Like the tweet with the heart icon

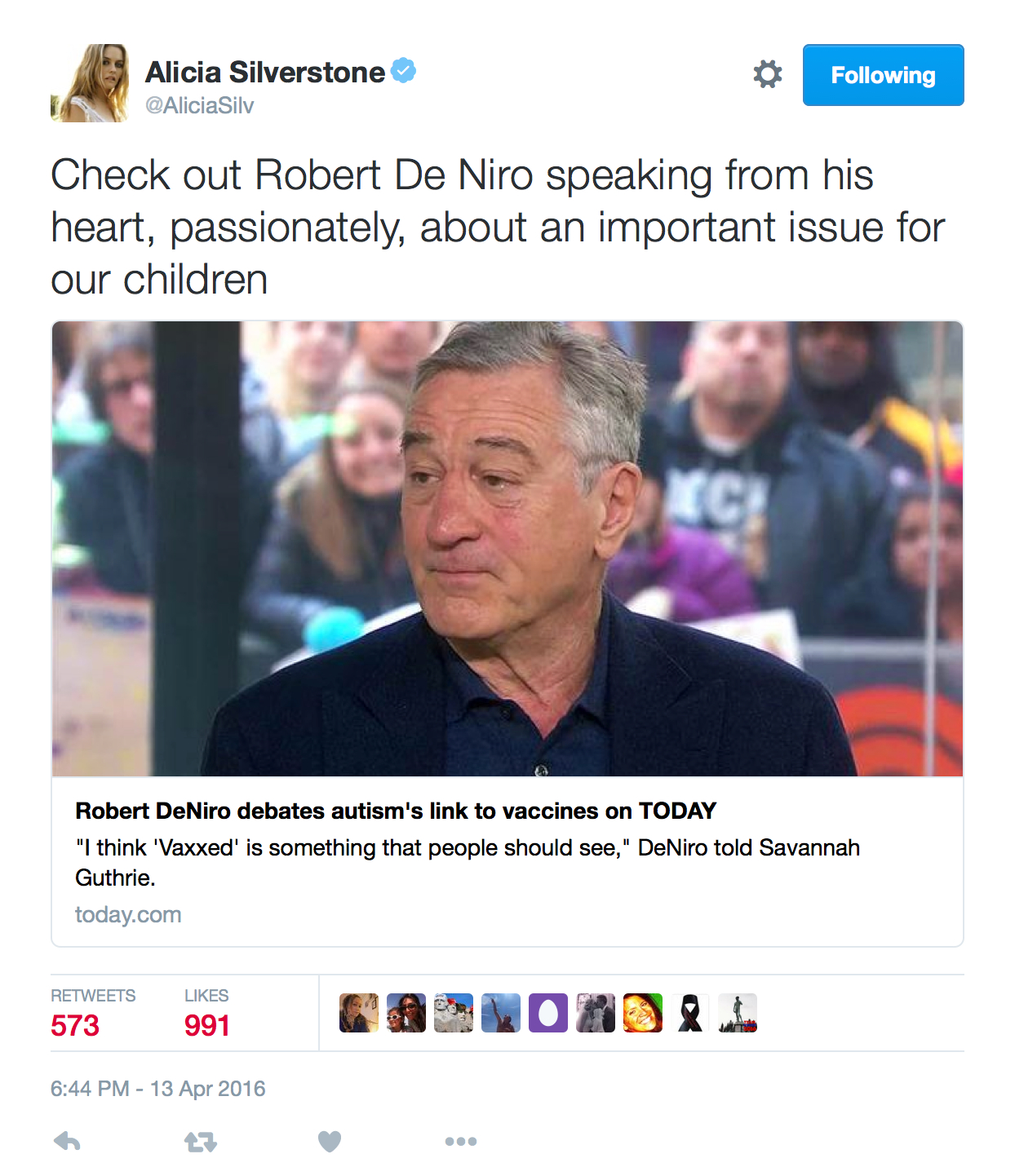330,1141
